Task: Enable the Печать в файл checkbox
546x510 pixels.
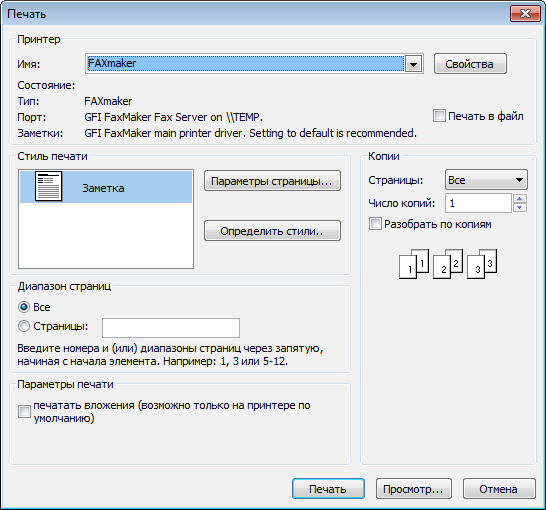Action: coord(439,116)
